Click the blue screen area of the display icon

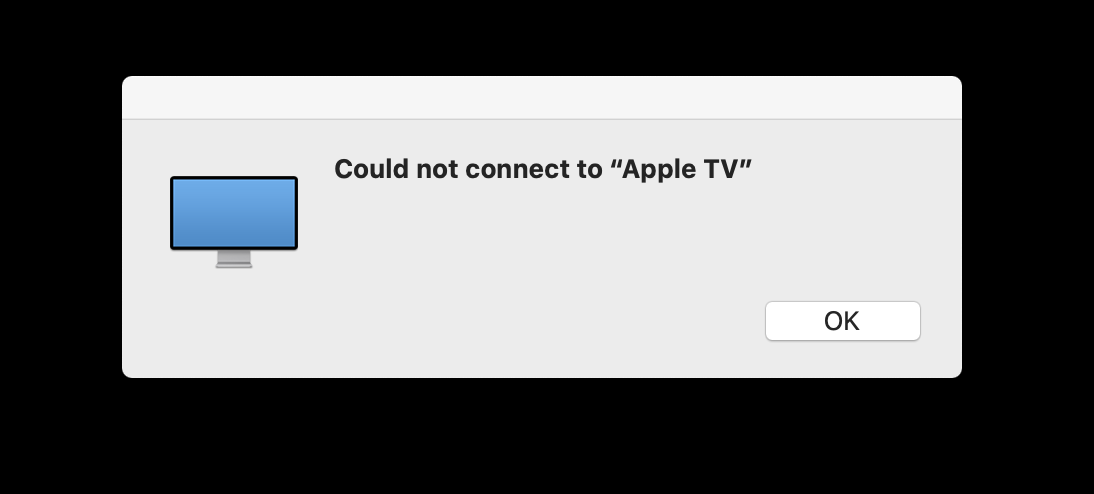tap(234, 213)
